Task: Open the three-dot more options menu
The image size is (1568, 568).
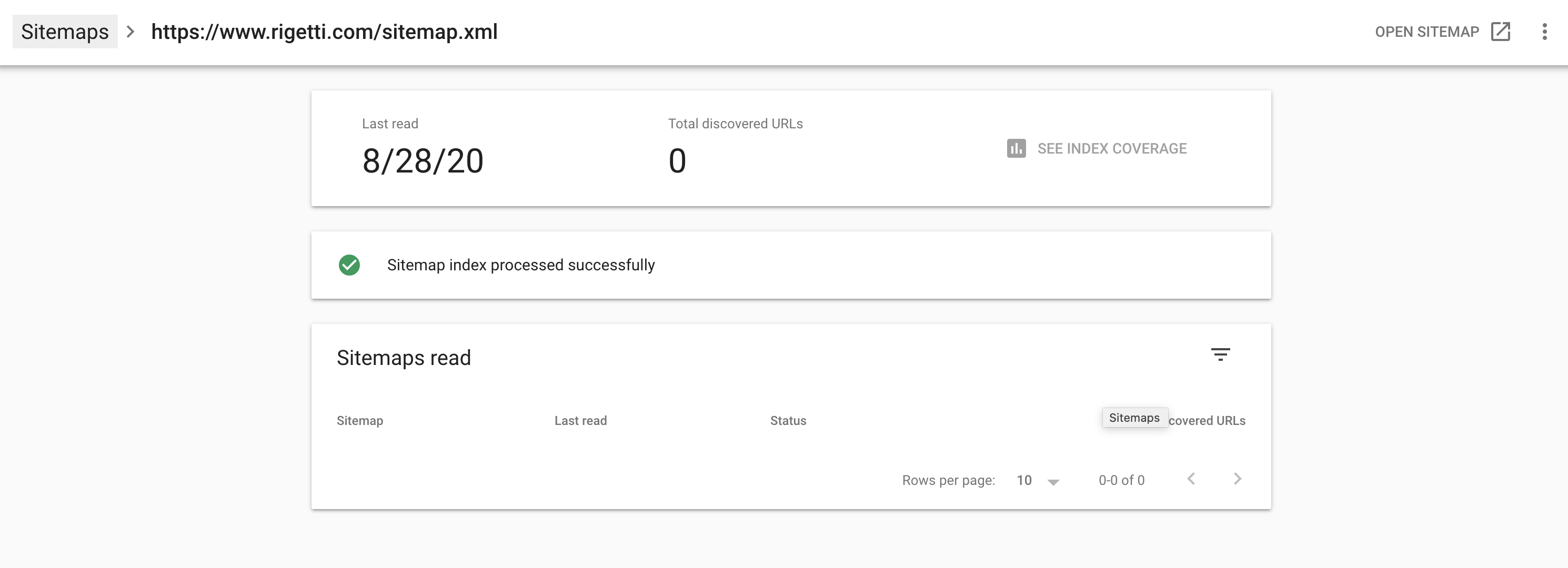Action: click(1544, 32)
